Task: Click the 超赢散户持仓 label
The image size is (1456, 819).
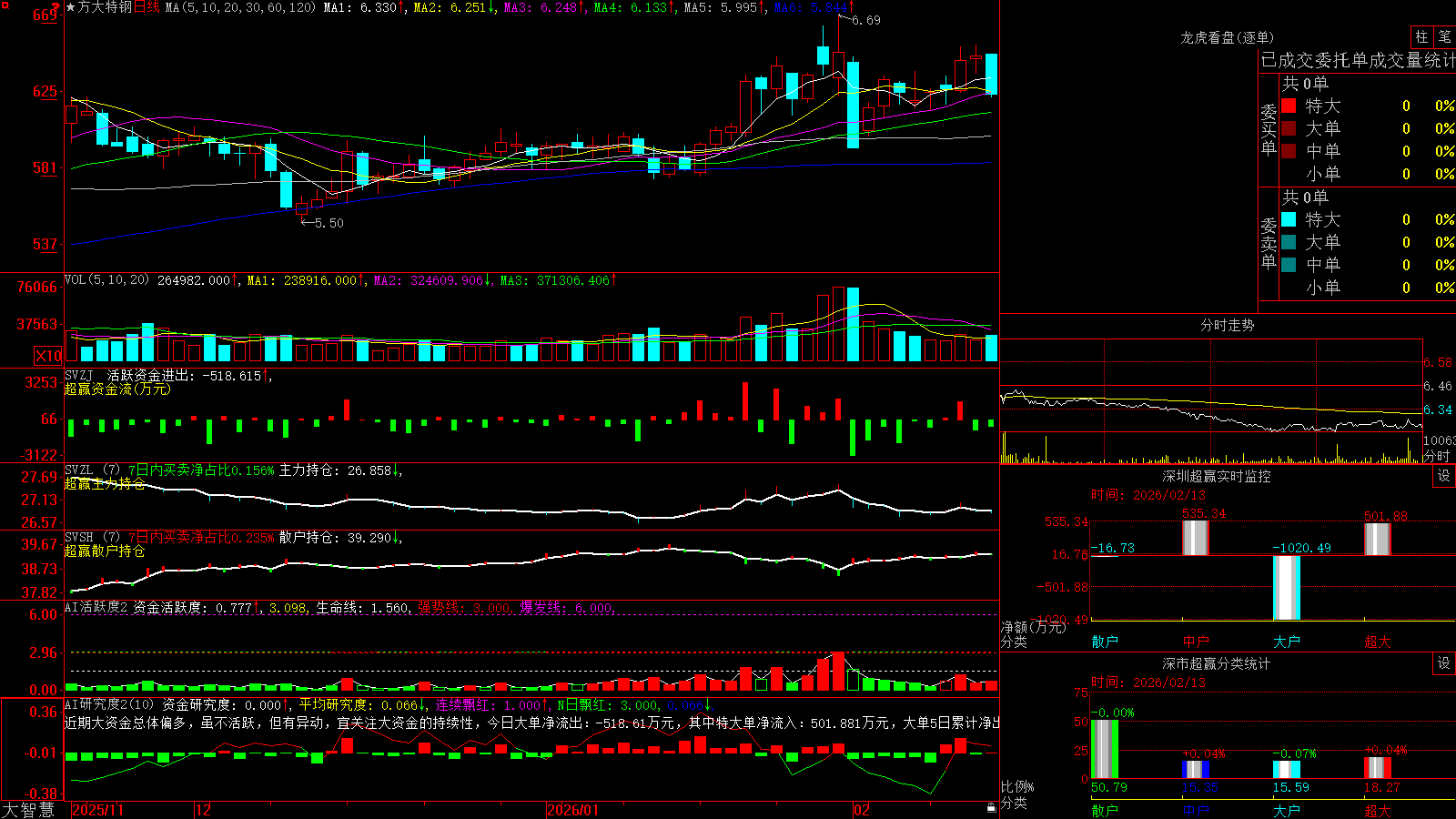Action: pyautogui.click(x=105, y=551)
